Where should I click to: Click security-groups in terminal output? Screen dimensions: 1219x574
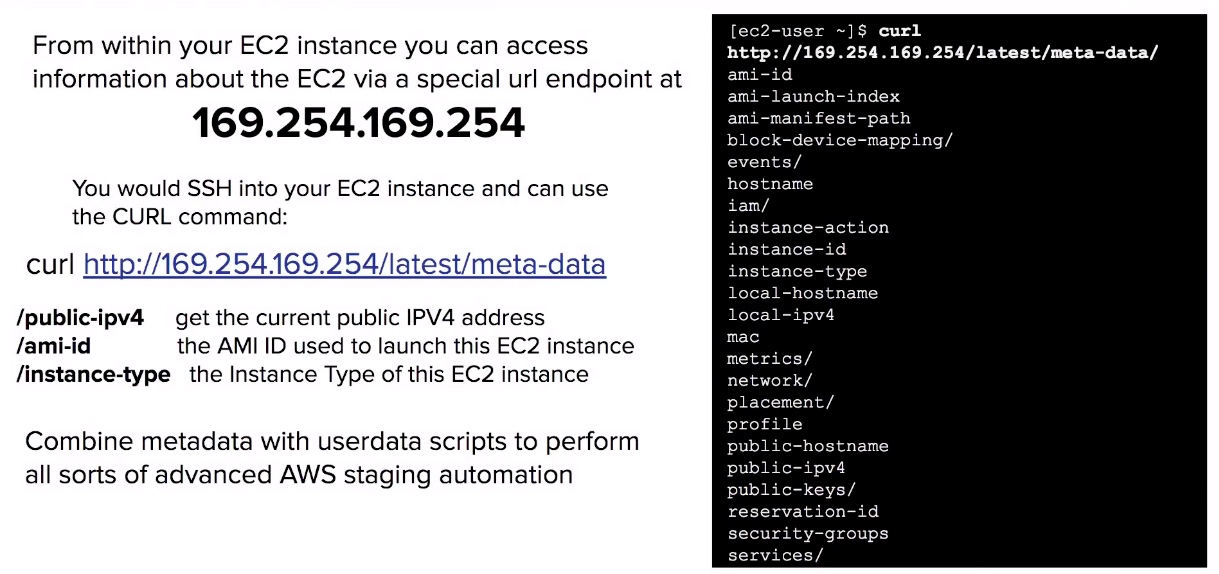[x=808, y=533]
